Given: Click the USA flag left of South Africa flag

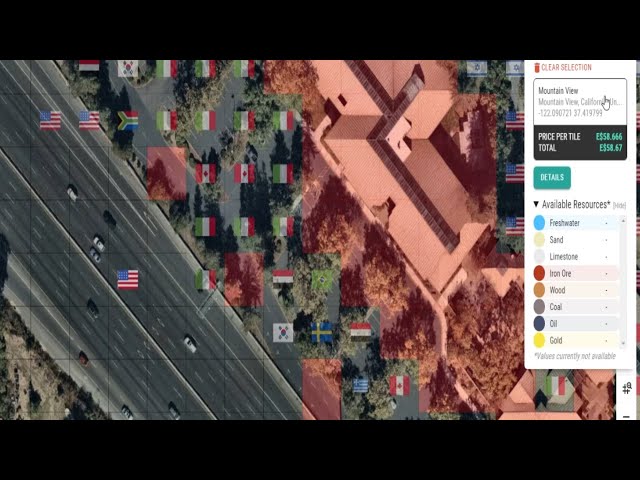Looking at the screenshot, I should pyautogui.click(x=89, y=120).
